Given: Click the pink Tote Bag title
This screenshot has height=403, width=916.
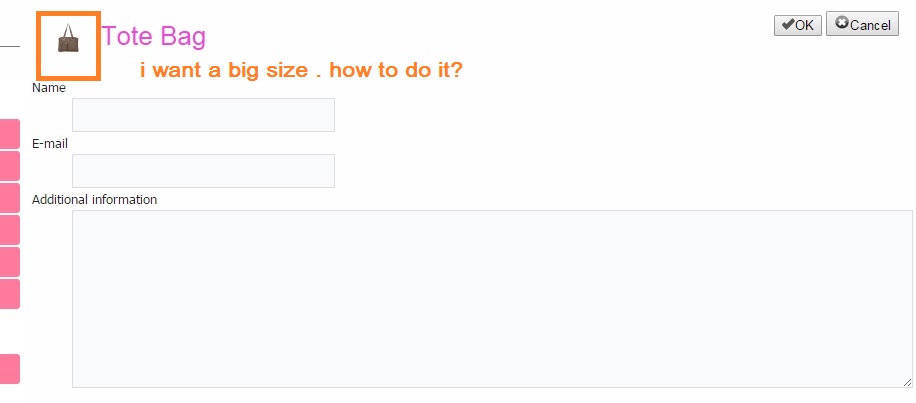Looking at the screenshot, I should pyautogui.click(x=154, y=37).
